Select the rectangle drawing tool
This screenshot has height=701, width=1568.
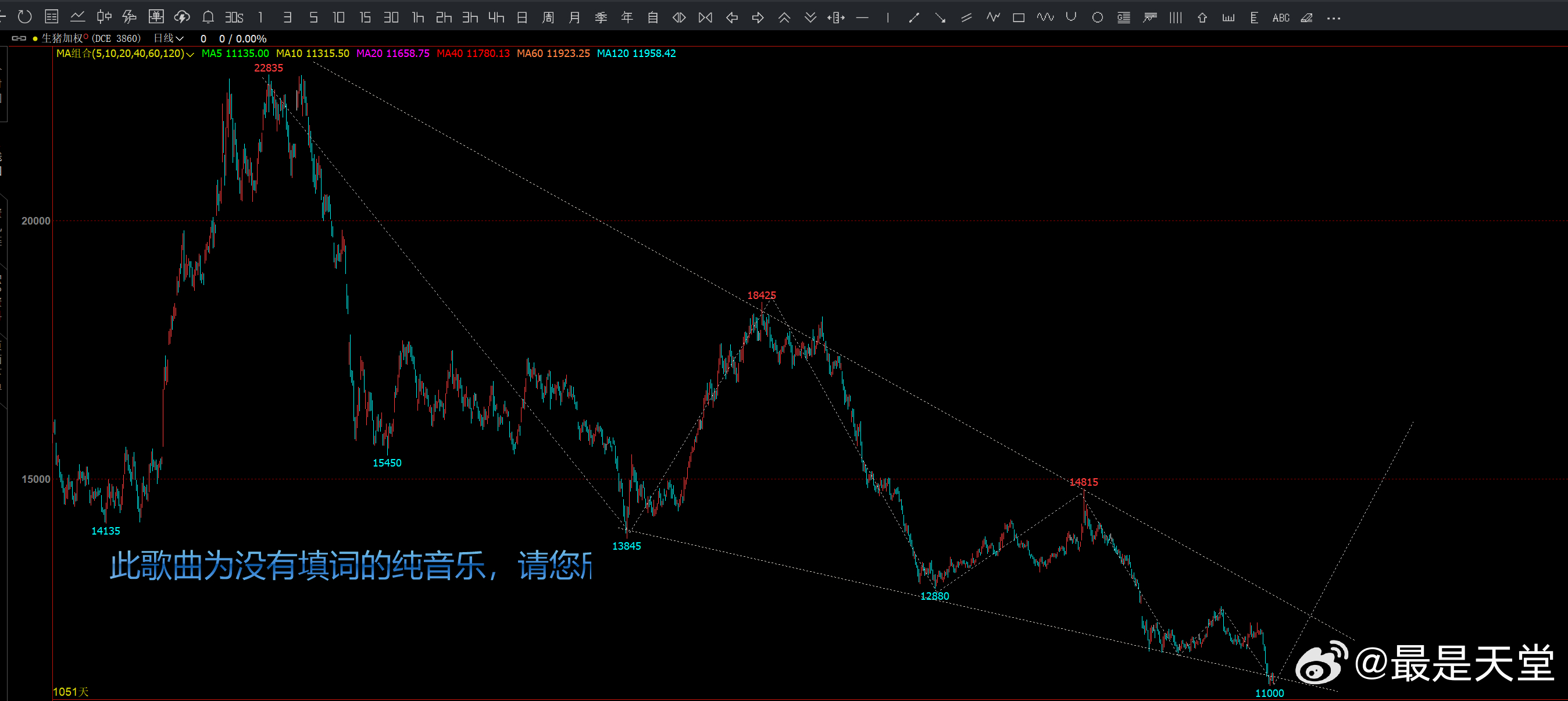pos(1019,17)
